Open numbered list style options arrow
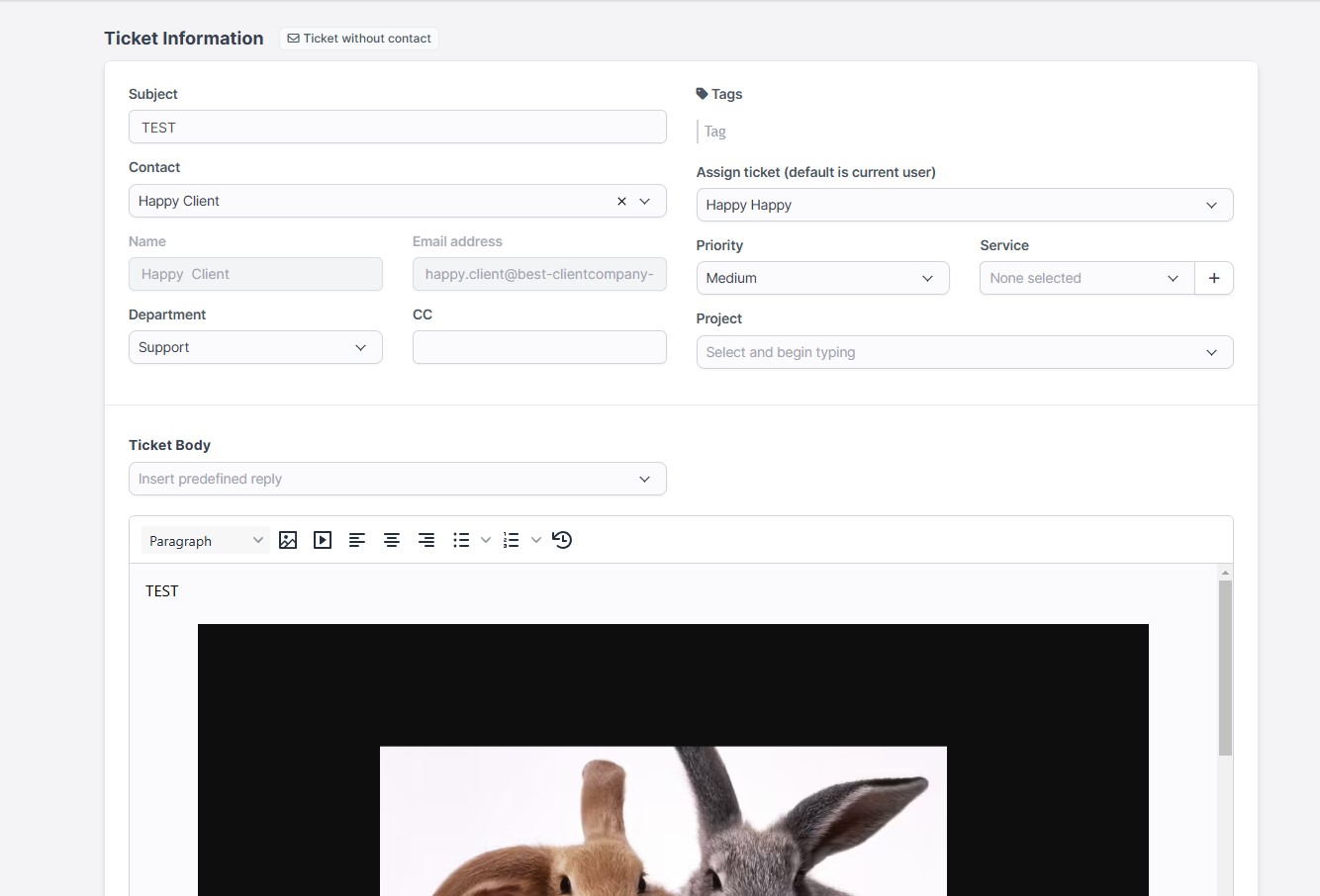1320x896 pixels. (x=536, y=540)
